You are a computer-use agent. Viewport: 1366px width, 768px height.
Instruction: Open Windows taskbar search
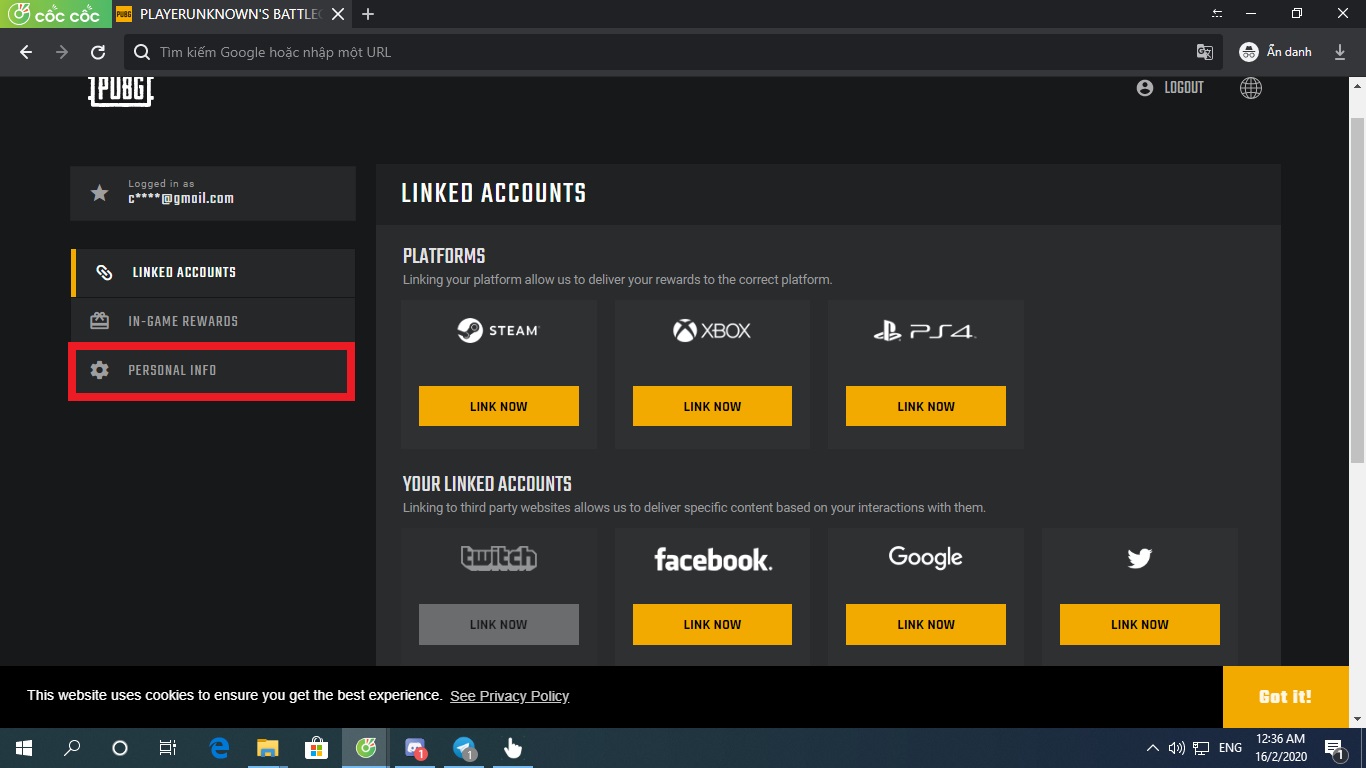click(72, 748)
